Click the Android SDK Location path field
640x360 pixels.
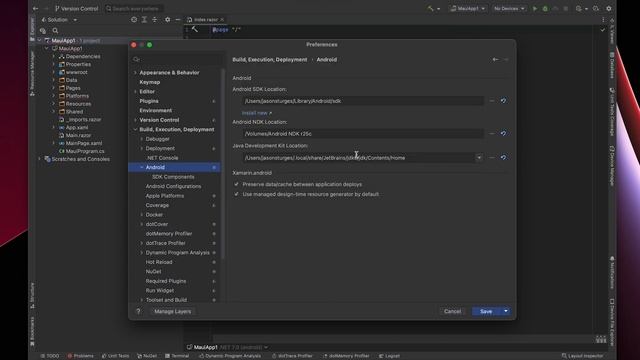(363, 101)
